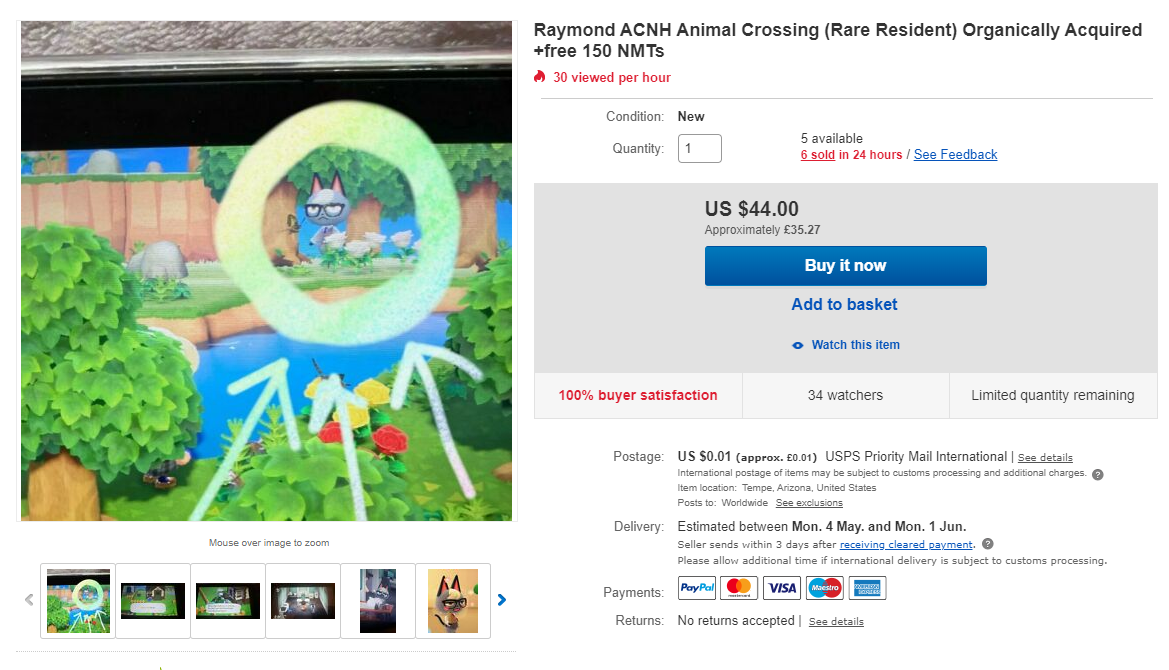This screenshot has width=1169, height=670.
Task: Click the PayPal payment icon
Action: pyautogui.click(x=697, y=589)
